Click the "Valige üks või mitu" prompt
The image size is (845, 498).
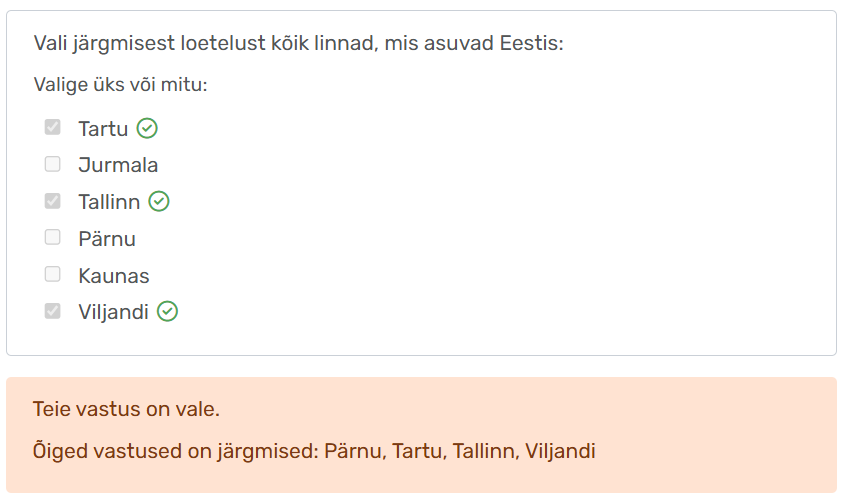click(x=120, y=85)
